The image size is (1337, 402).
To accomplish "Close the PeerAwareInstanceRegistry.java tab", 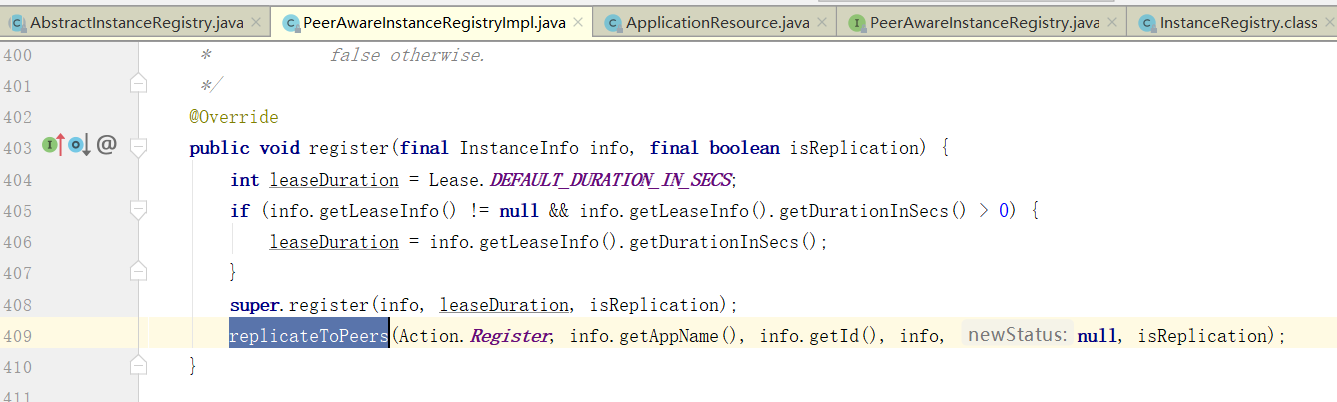I will [x=1111, y=23].
